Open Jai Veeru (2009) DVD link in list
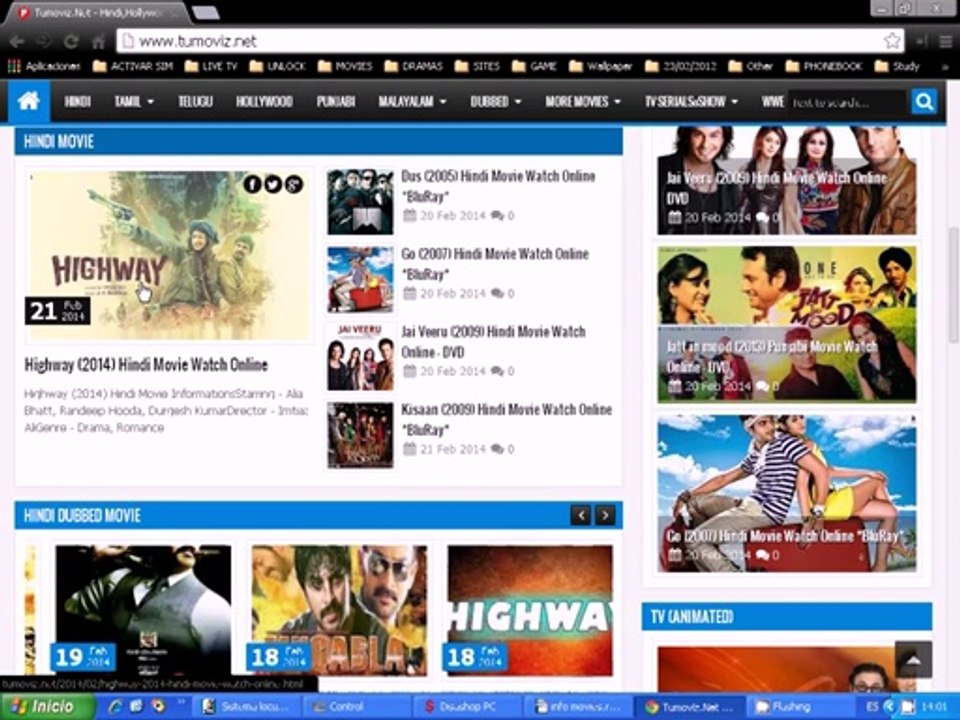Image resolution: width=960 pixels, height=720 pixels. click(x=493, y=342)
